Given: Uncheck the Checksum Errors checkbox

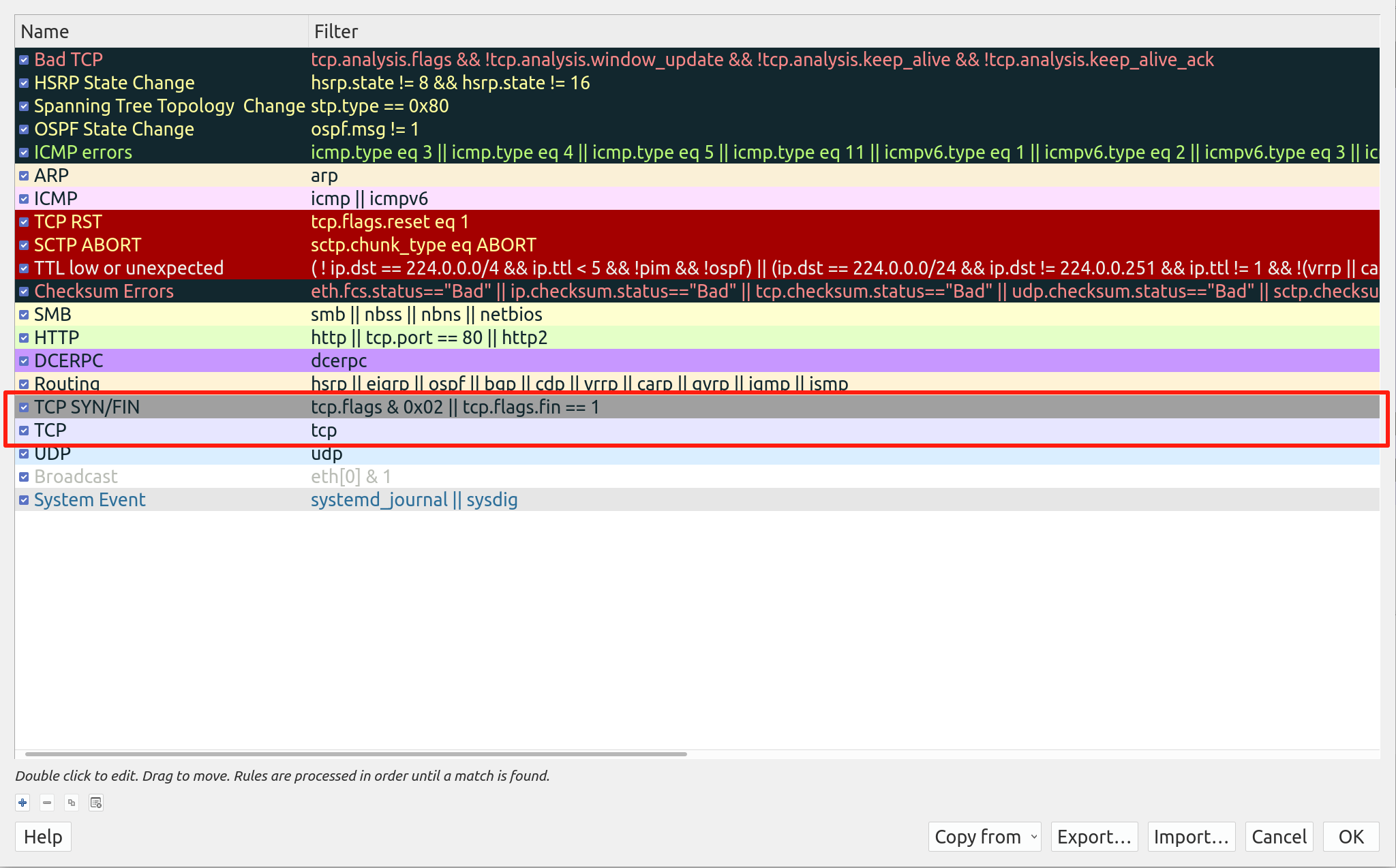Looking at the screenshot, I should pos(24,292).
